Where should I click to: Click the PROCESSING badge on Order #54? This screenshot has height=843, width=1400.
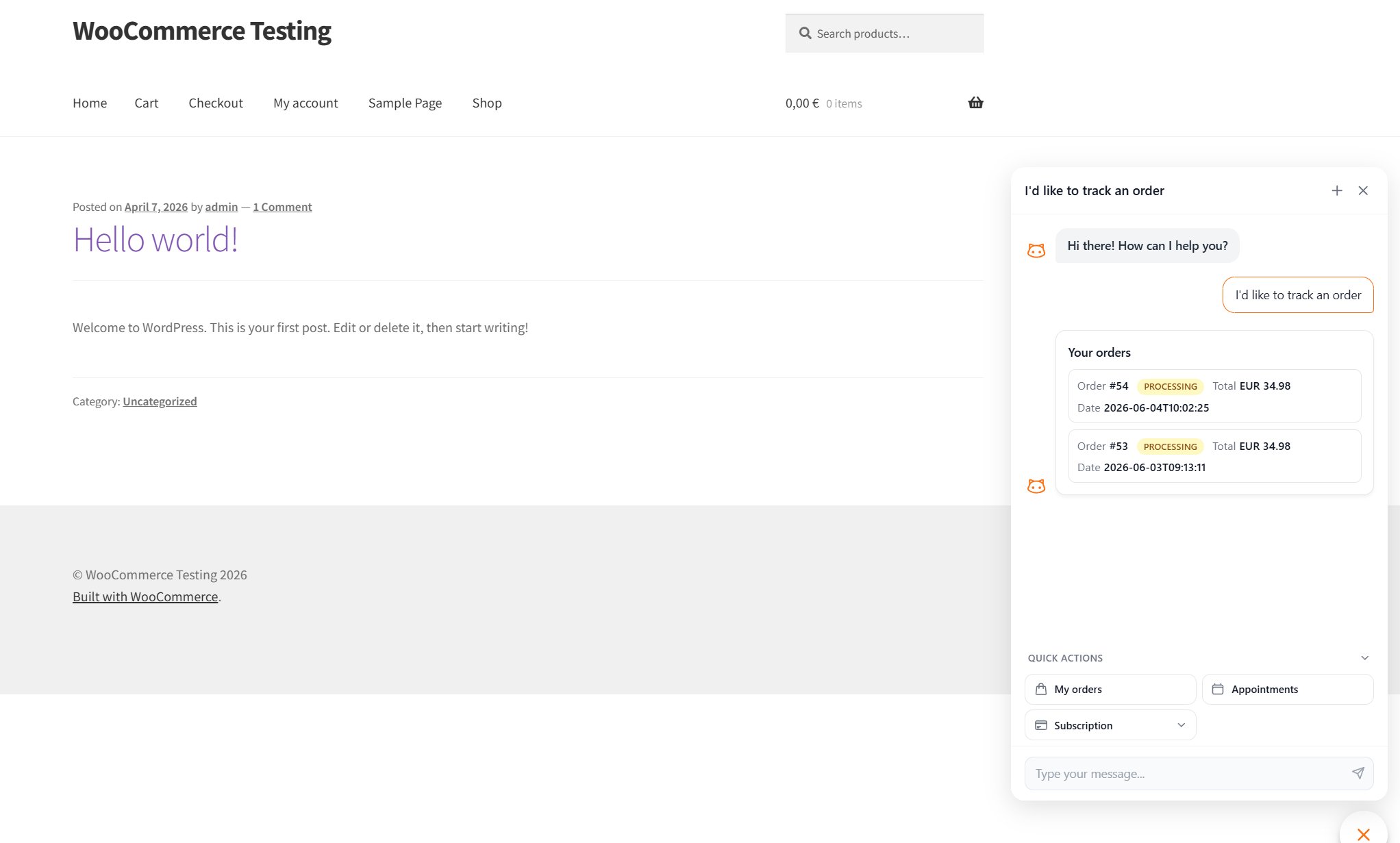coord(1170,386)
